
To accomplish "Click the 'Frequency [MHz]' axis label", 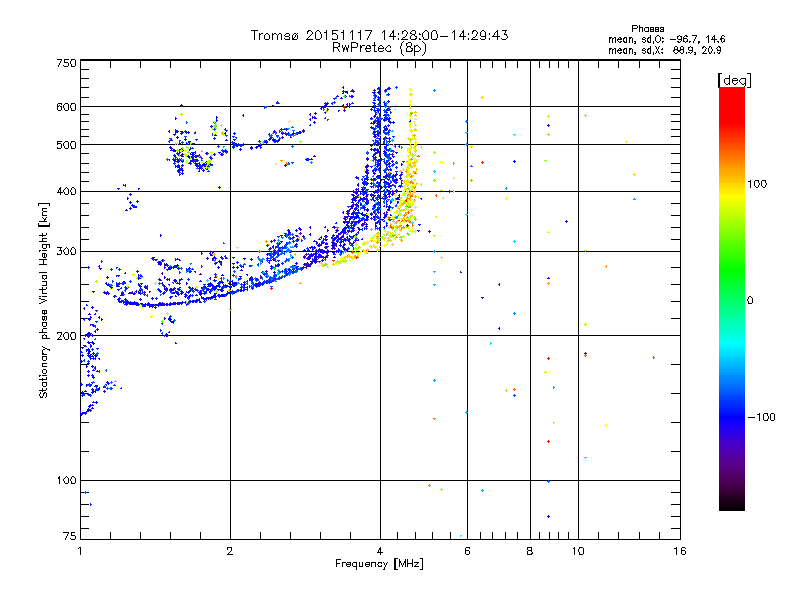I will (379, 564).
